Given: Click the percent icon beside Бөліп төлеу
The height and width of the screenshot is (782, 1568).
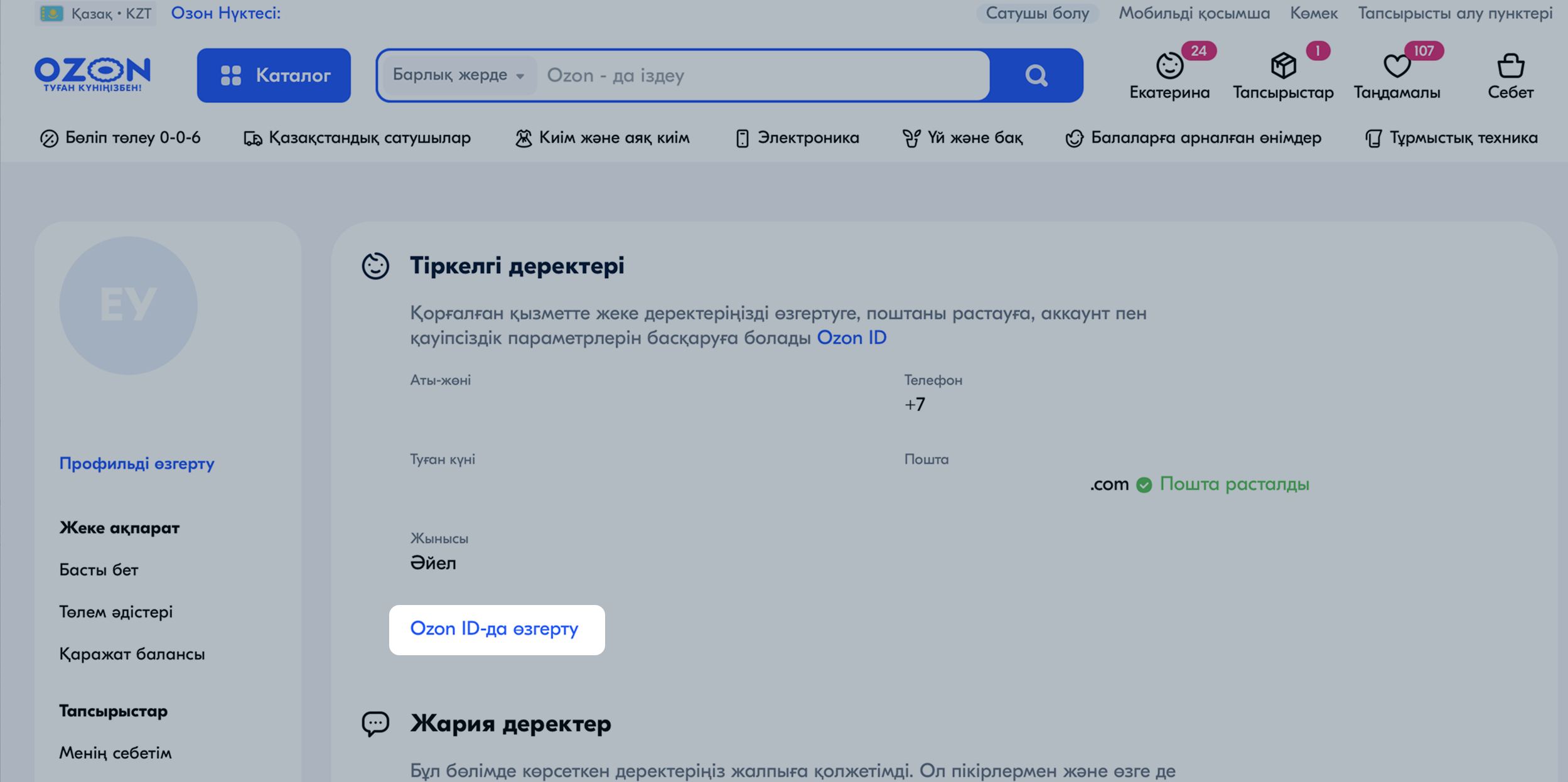Looking at the screenshot, I should pos(49,138).
